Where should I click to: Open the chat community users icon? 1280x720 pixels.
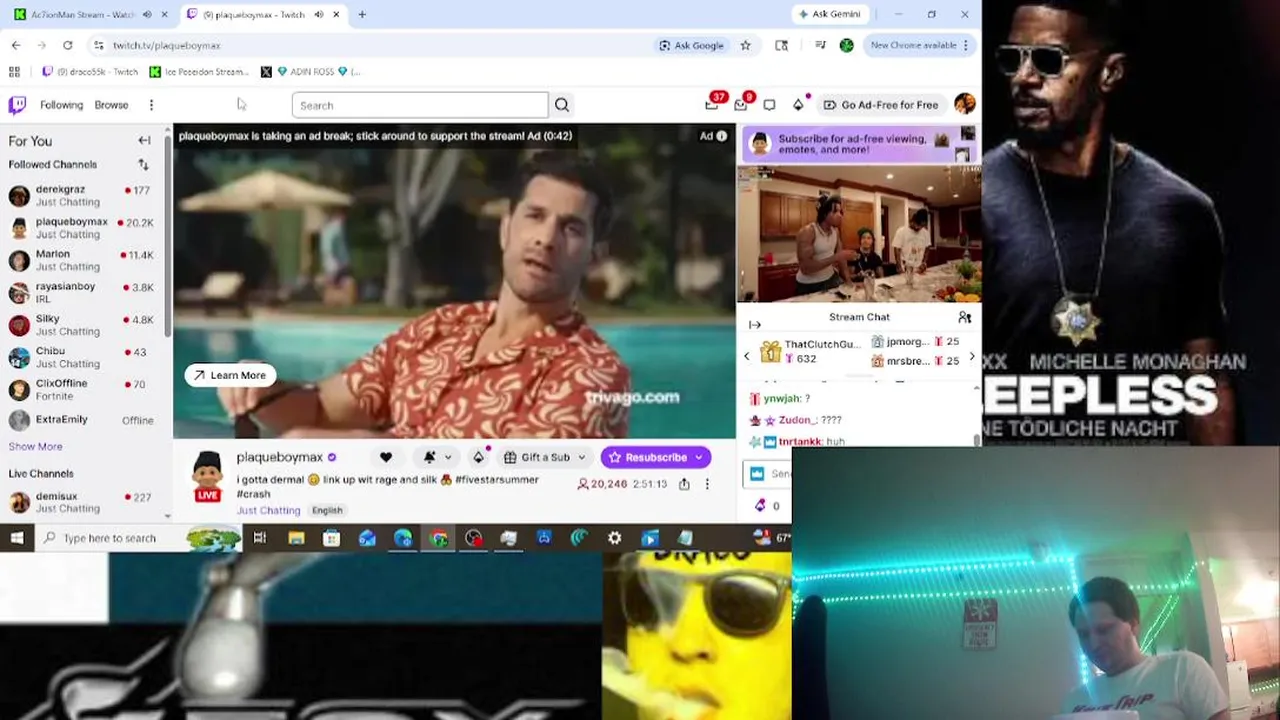(x=965, y=317)
